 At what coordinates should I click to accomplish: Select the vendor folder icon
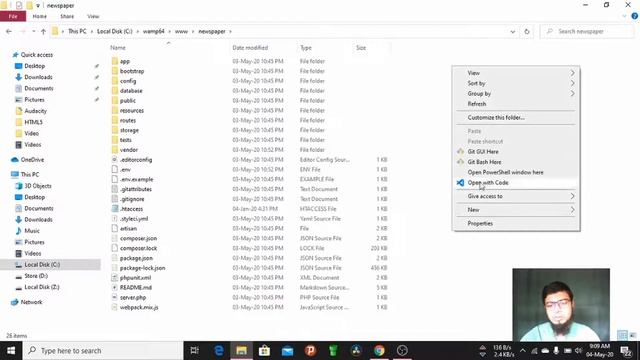pyautogui.click(x=115, y=150)
